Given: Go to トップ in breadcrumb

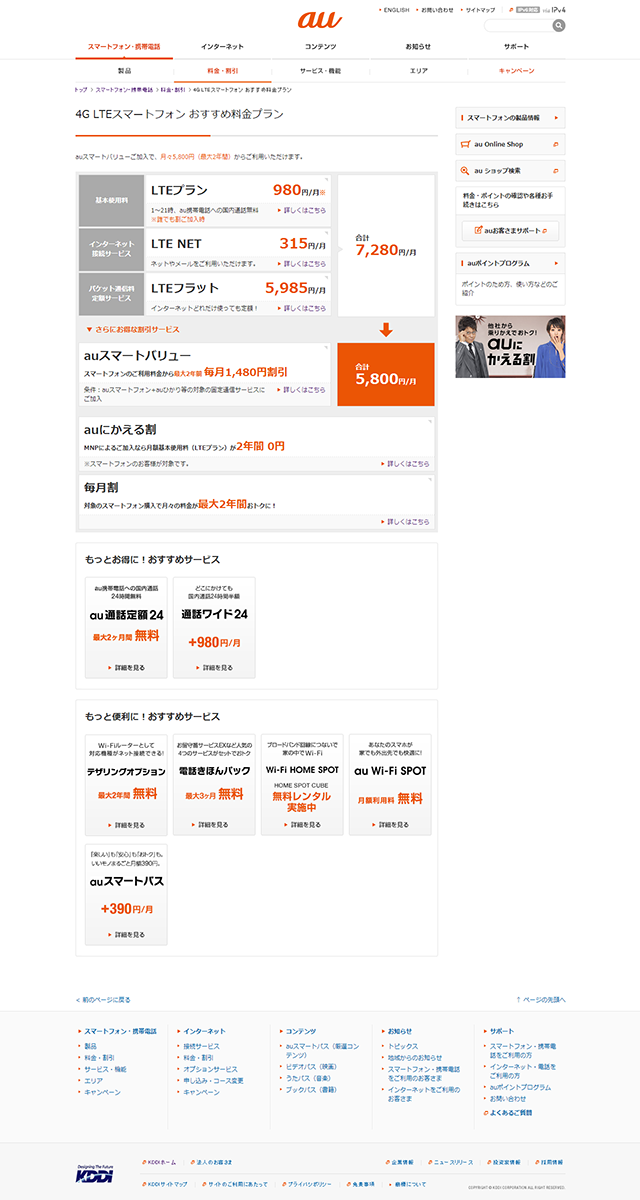Looking at the screenshot, I should click(81, 90).
